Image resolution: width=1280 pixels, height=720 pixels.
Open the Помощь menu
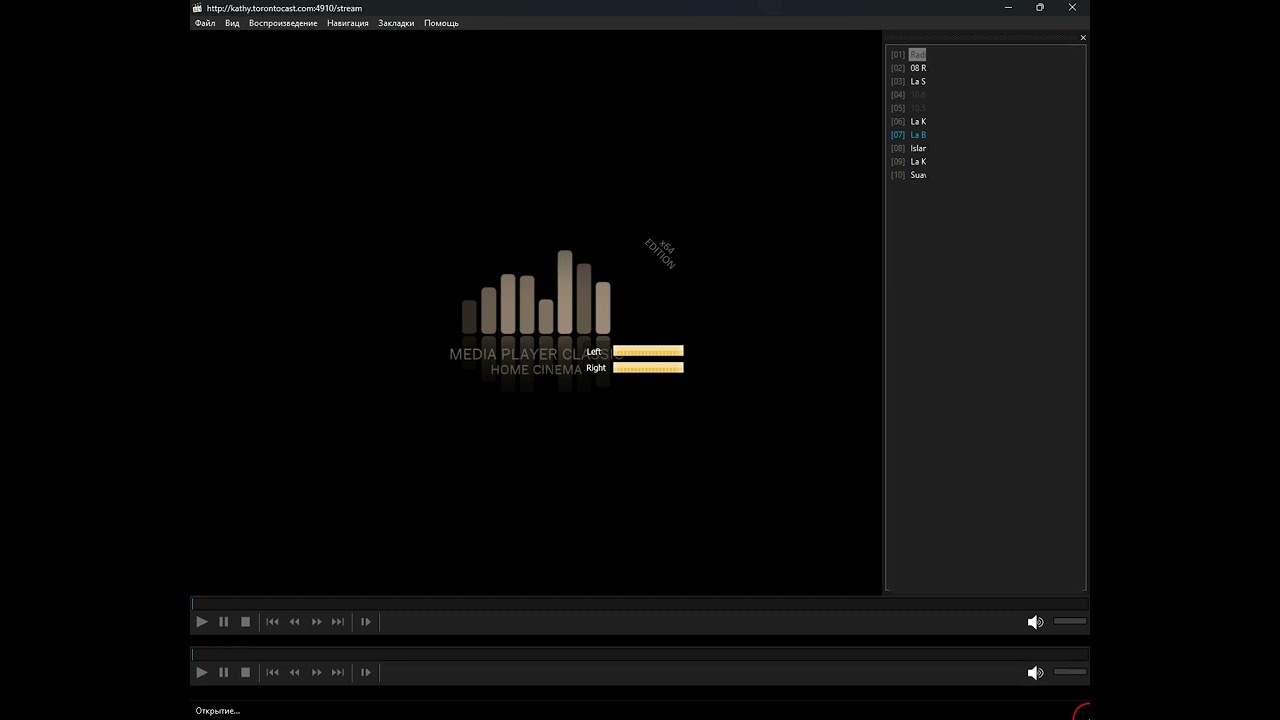tap(441, 23)
